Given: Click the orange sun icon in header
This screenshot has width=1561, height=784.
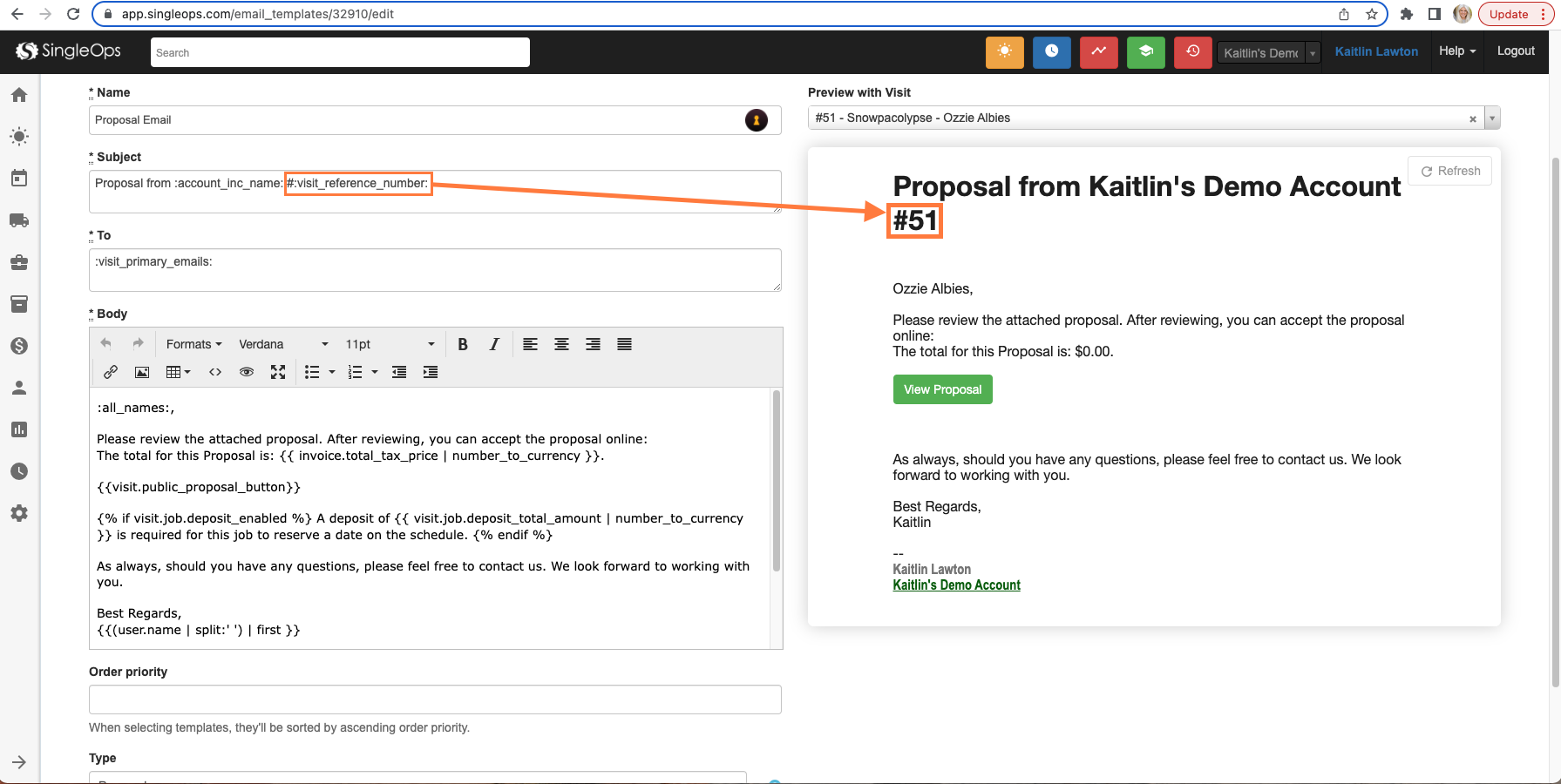Looking at the screenshot, I should pyautogui.click(x=1004, y=52).
